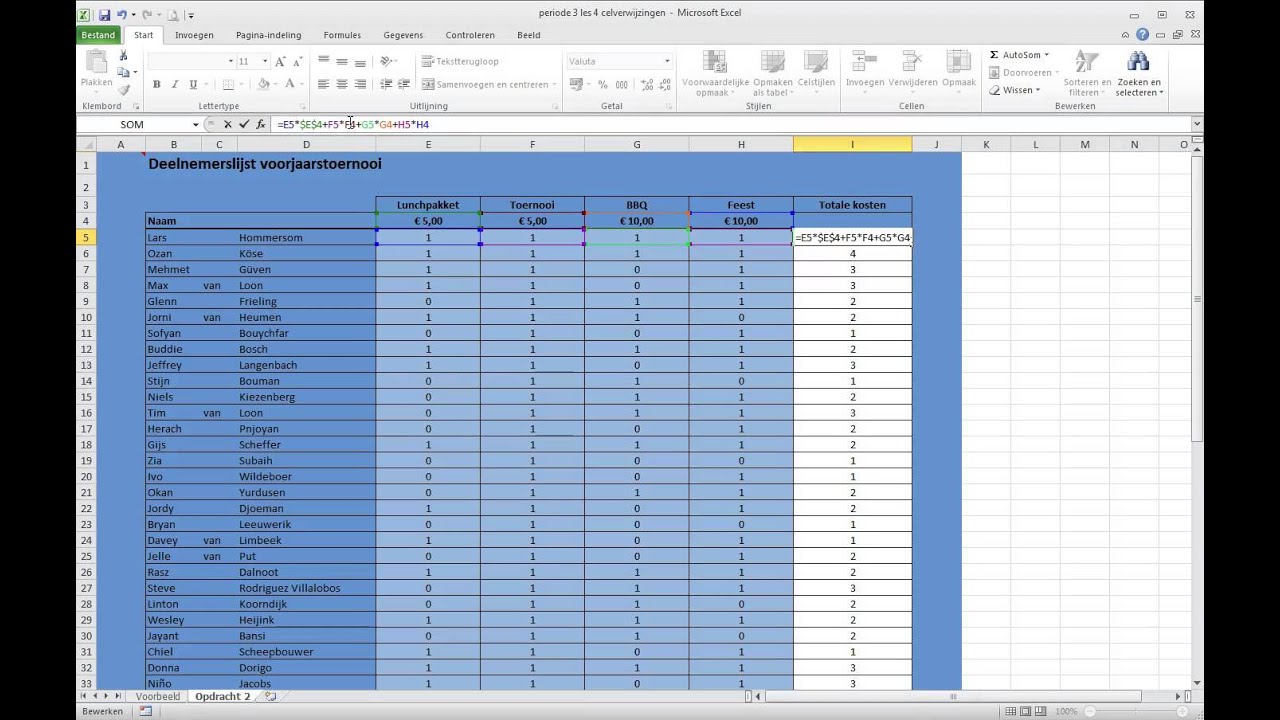Click the Format Painter brush icon
1280x720 pixels.
pyautogui.click(x=123, y=90)
